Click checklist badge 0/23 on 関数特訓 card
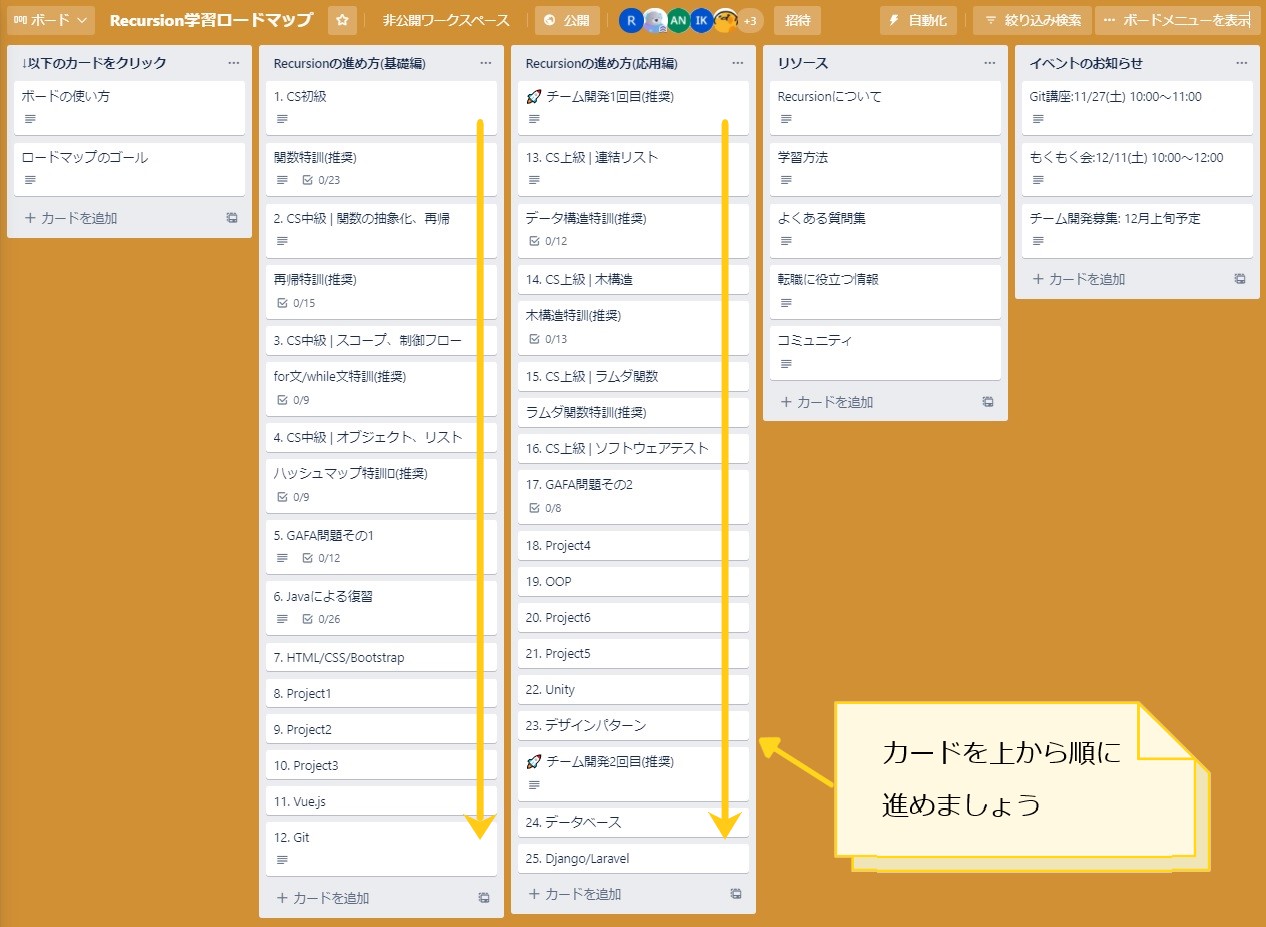This screenshot has height=927, width=1266. [321, 181]
